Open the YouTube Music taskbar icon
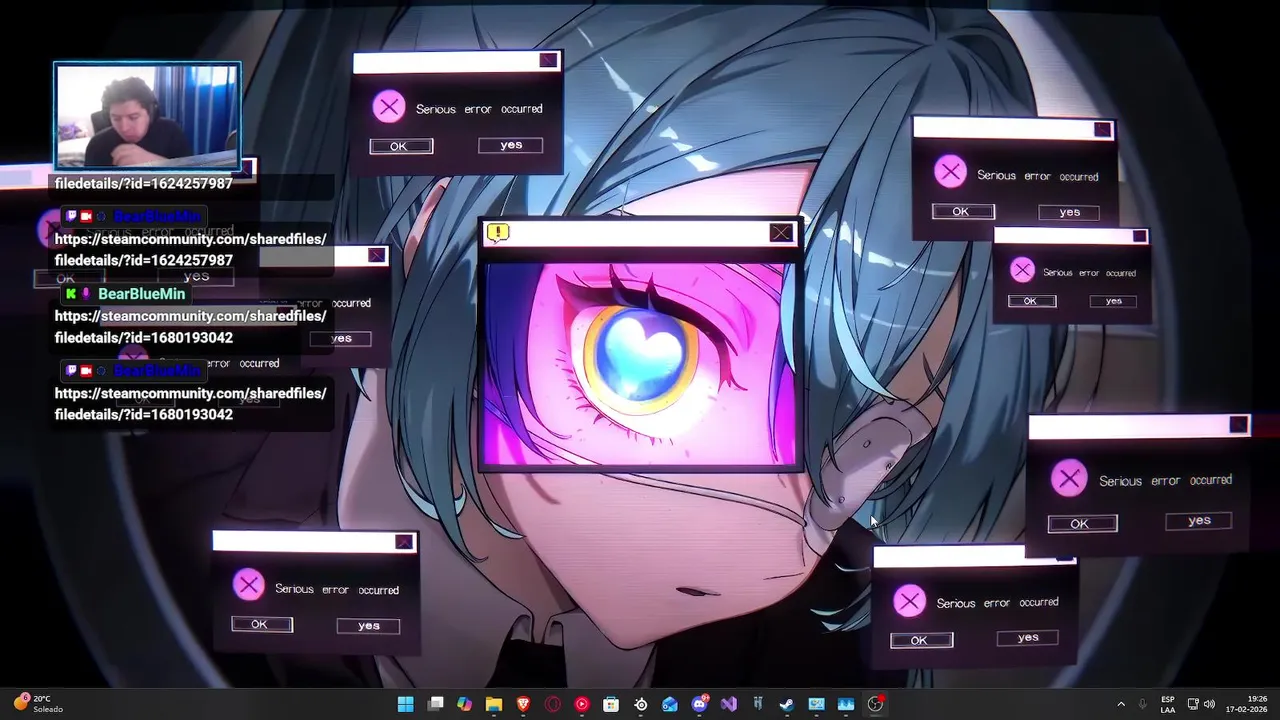This screenshot has height=720, width=1280. tap(582, 704)
